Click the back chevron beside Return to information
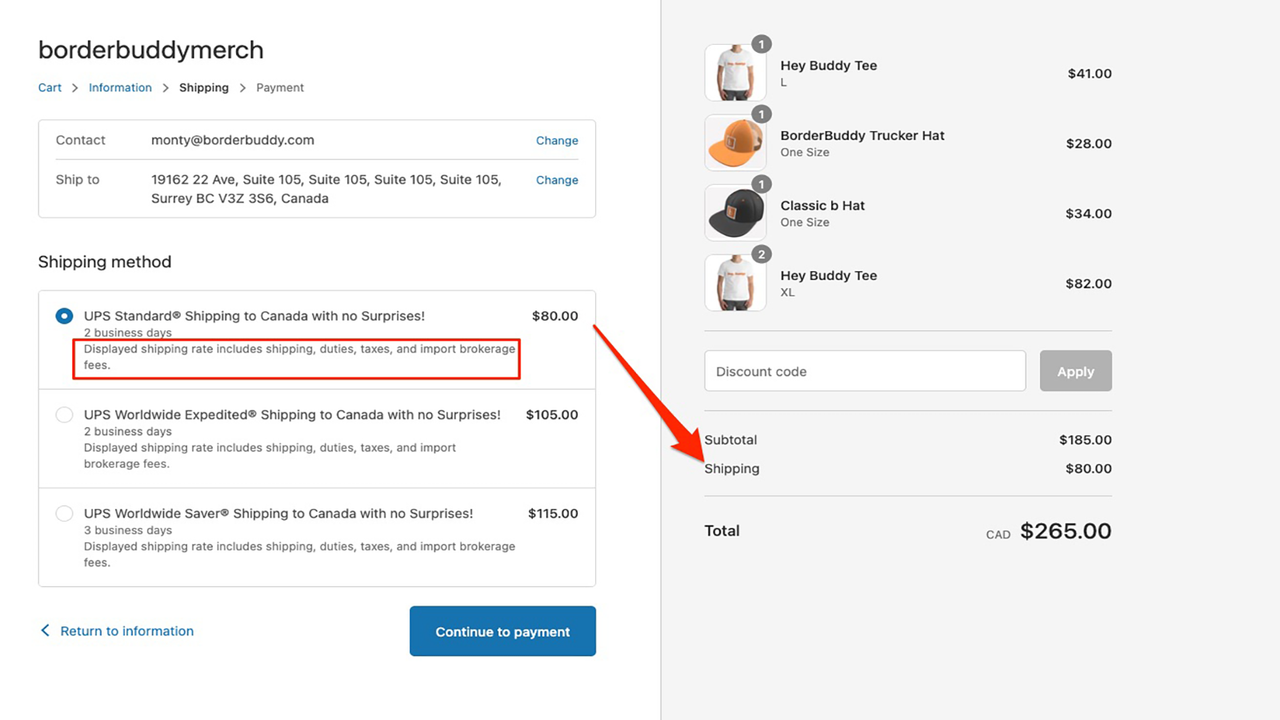Viewport: 1280px width, 720px height. tap(45, 631)
